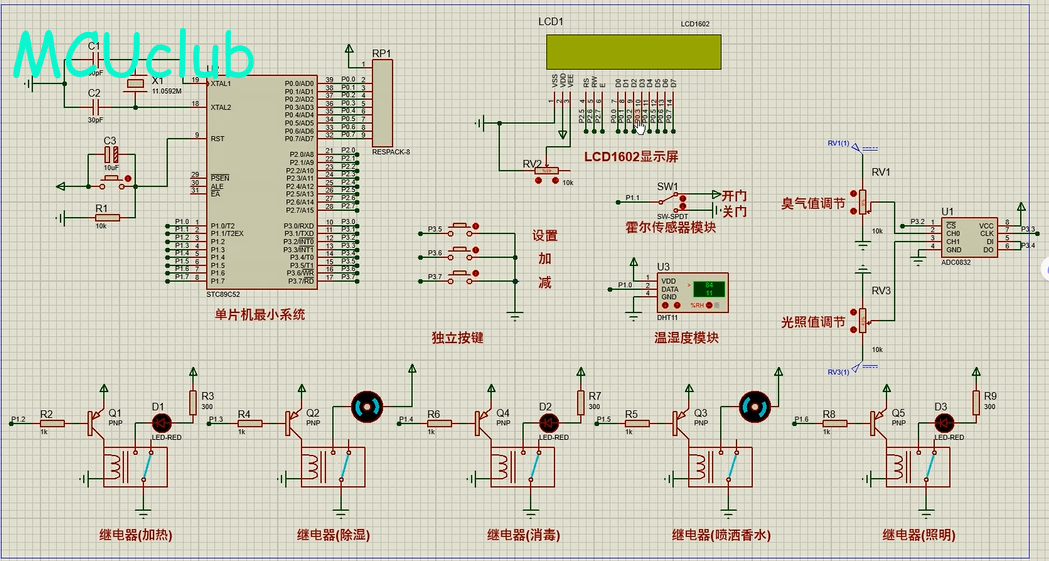
Task: Select resistor R6 on P1.4 line
Action: [440, 423]
